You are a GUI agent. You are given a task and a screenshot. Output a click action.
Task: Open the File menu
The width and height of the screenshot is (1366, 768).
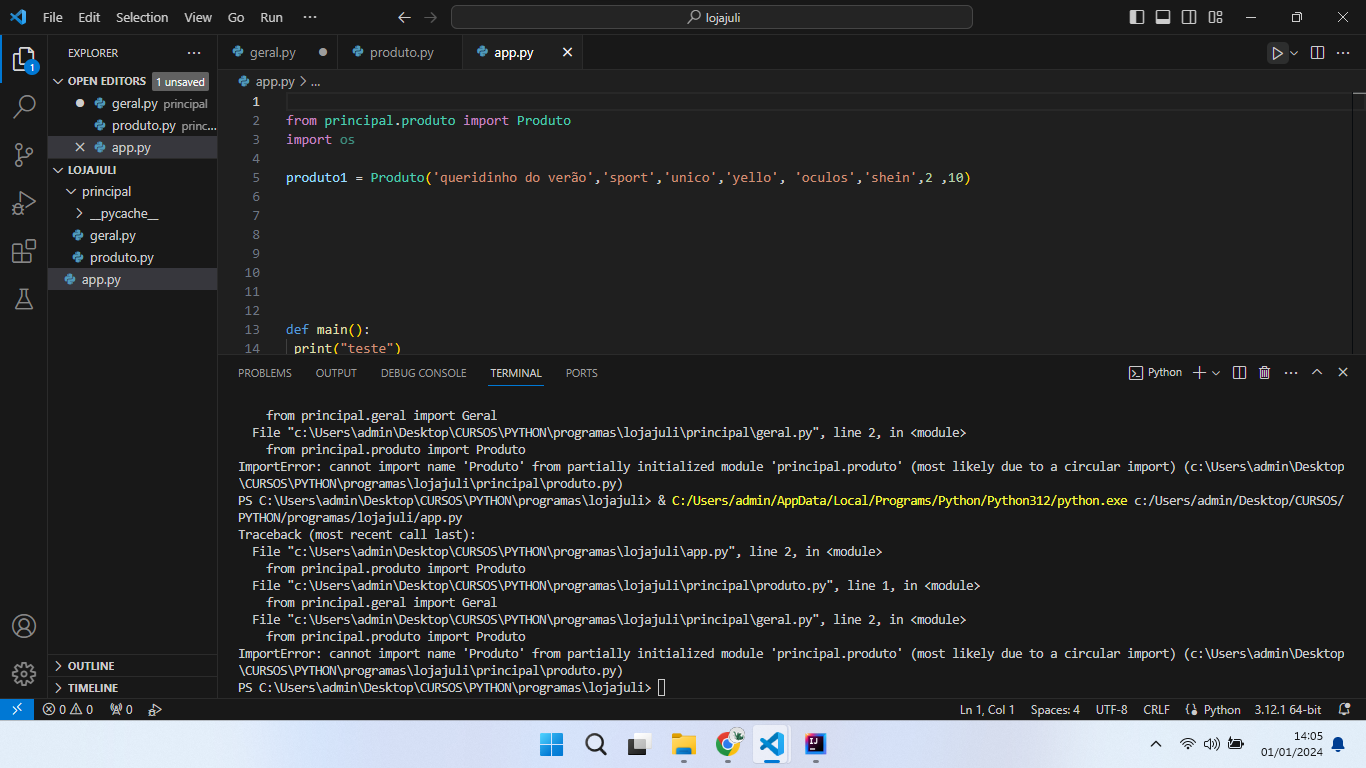pyautogui.click(x=53, y=17)
